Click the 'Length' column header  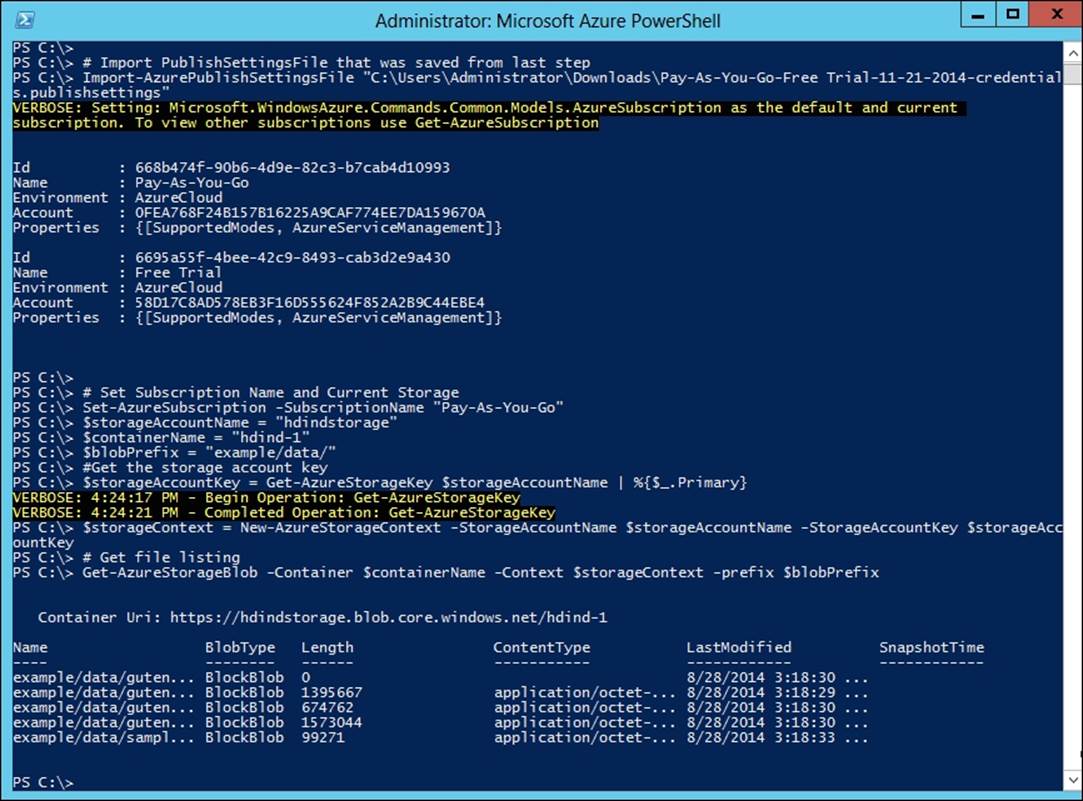pos(327,648)
